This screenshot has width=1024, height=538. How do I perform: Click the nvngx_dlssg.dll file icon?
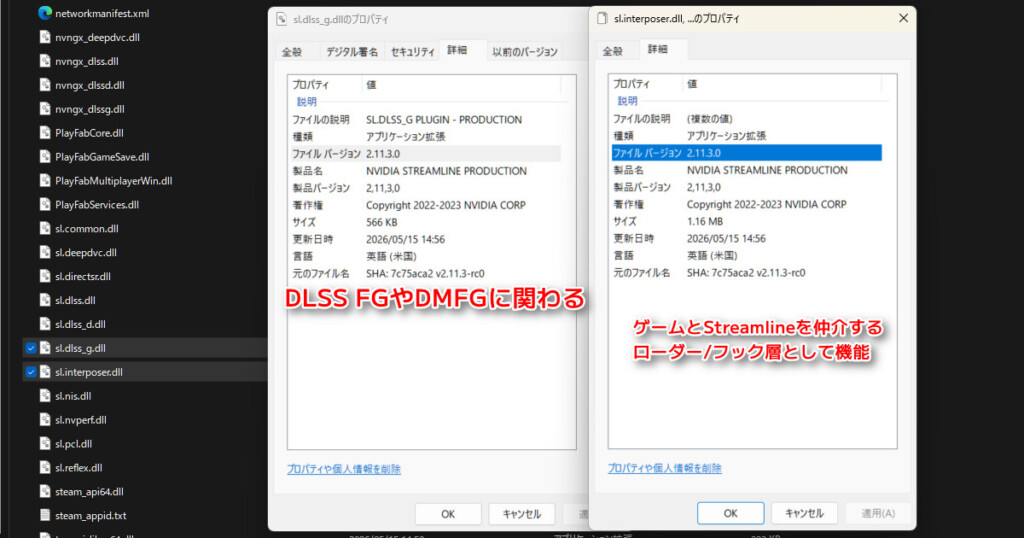[45, 109]
